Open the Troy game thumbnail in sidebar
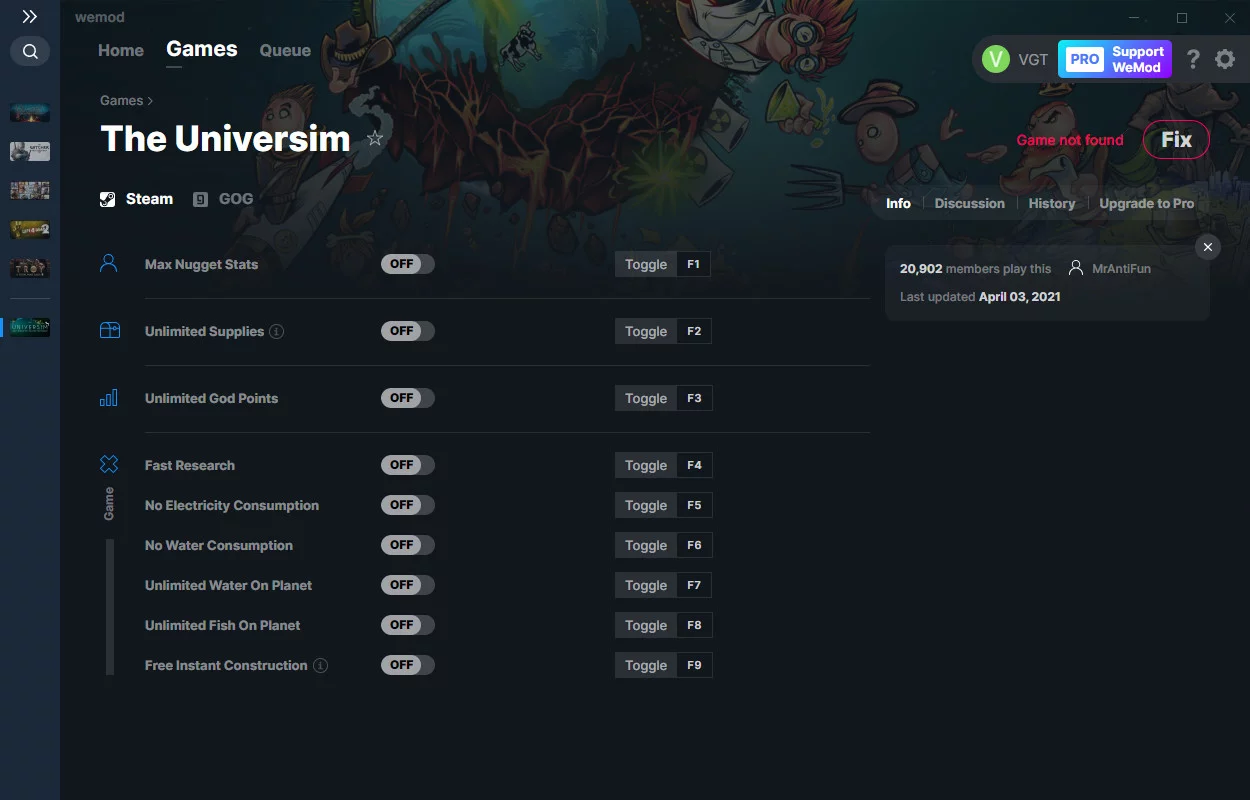This screenshot has width=1250, height=800. [30, 268]
